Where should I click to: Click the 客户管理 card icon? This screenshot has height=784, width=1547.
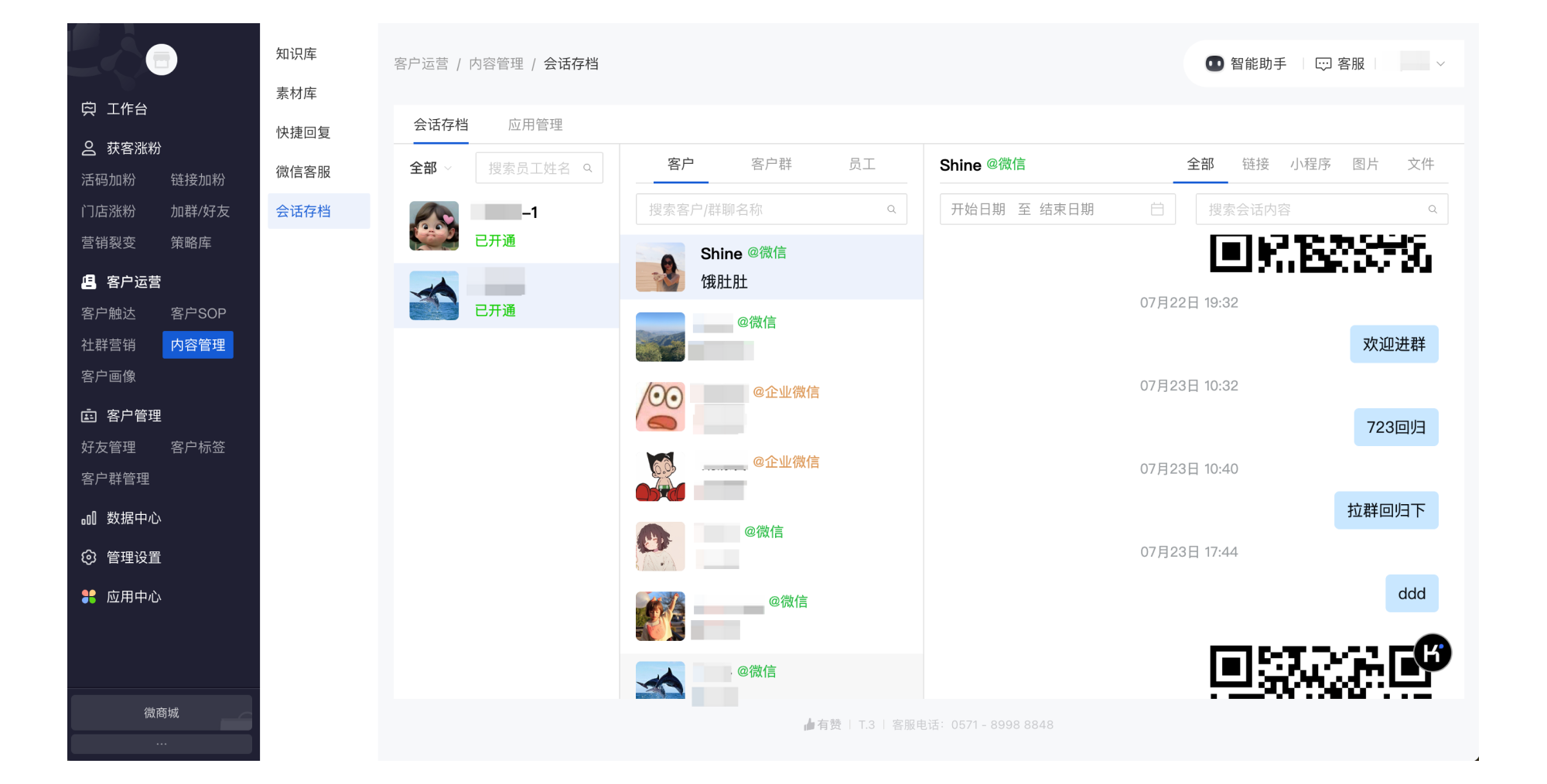pyautogui.click(x=89, y=416)
